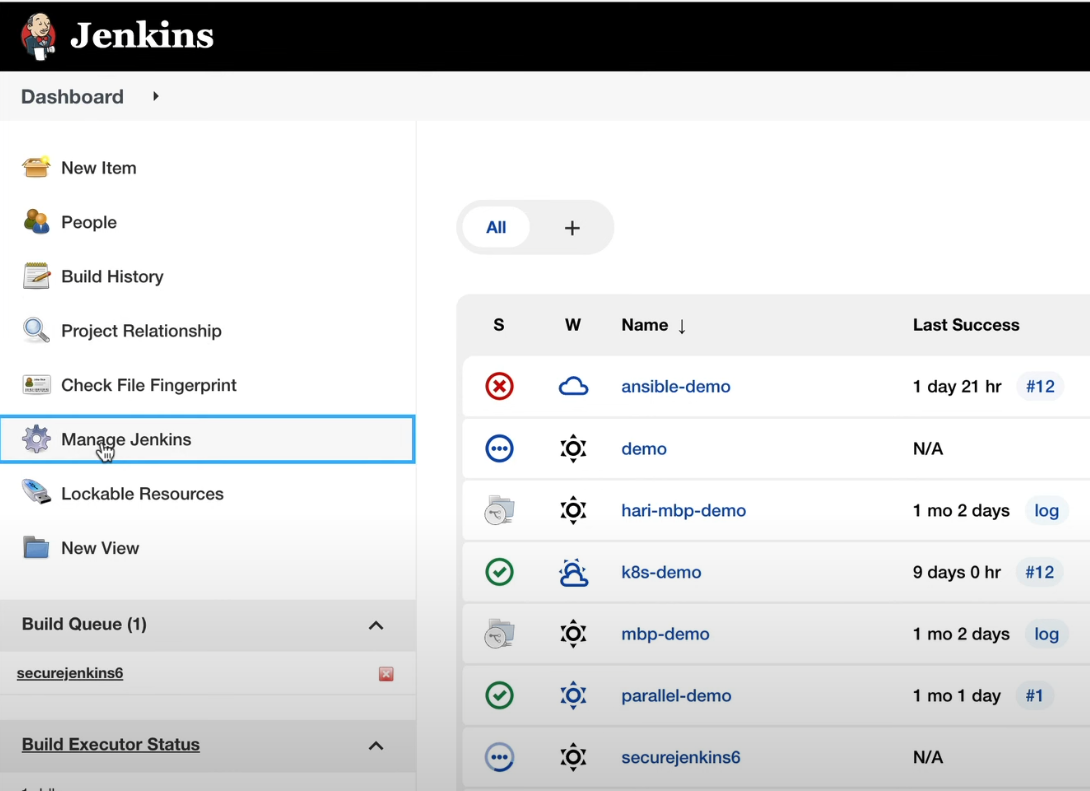This screenshot has height=791, width=1090.
Task: Open People in the sidebar
Action: (x=89, y=222)
